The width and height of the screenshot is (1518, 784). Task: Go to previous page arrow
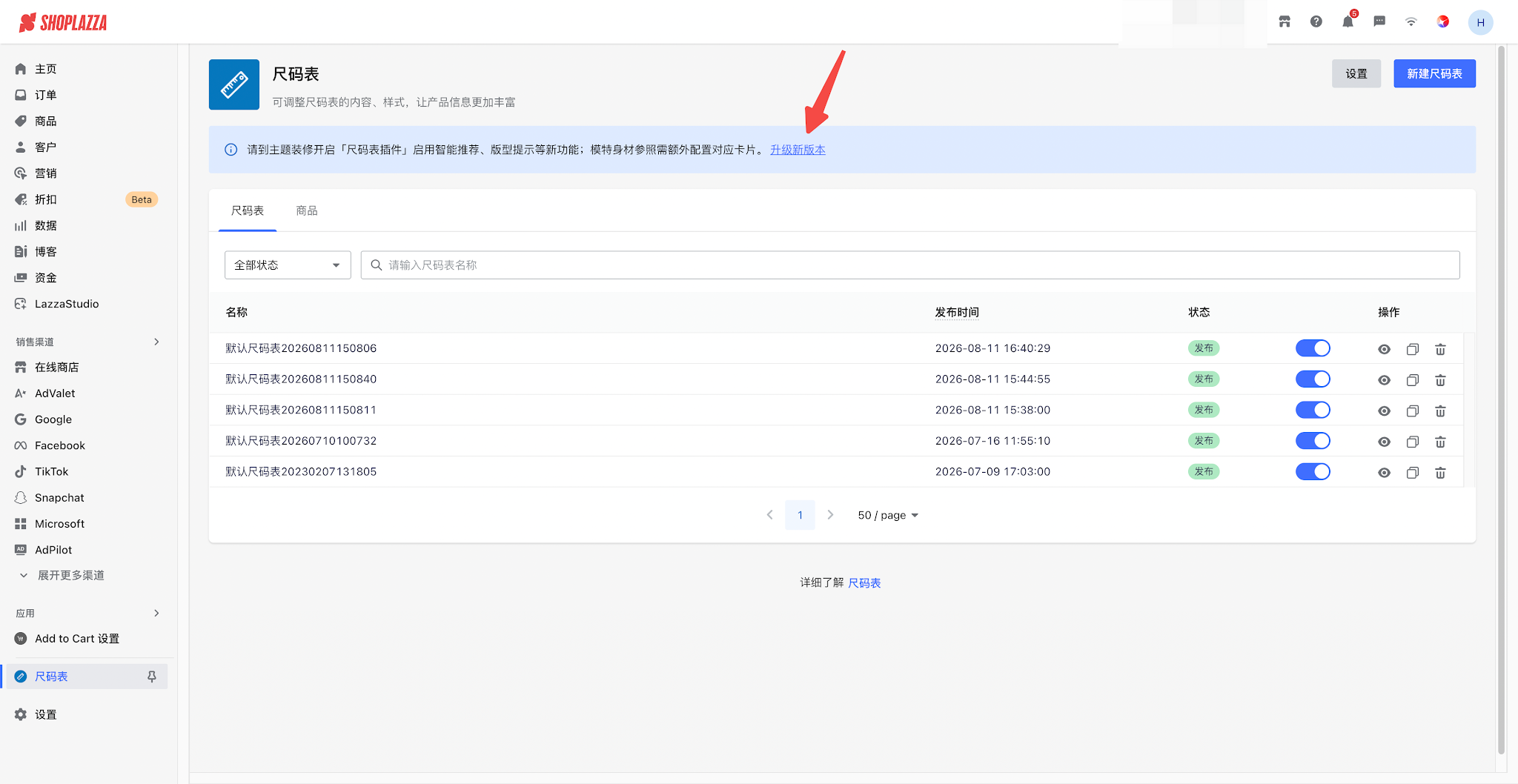coord(770,515)
